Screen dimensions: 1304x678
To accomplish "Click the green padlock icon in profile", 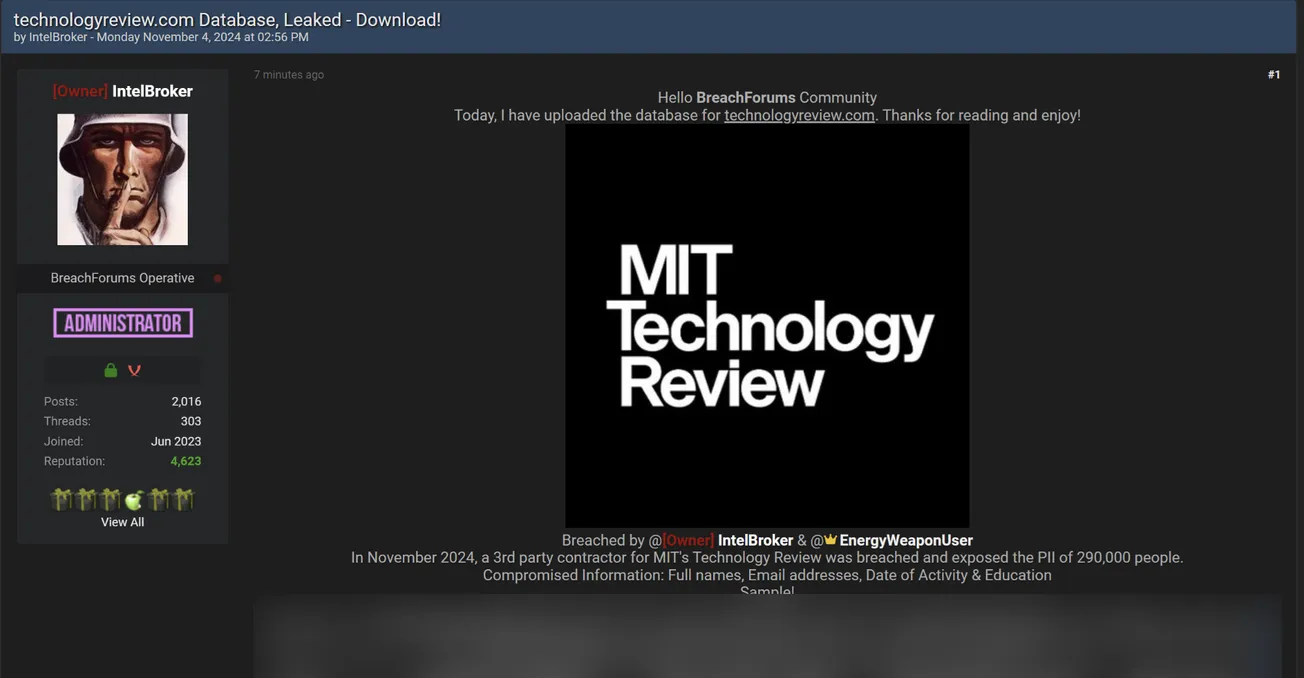I will click(111, 370).
